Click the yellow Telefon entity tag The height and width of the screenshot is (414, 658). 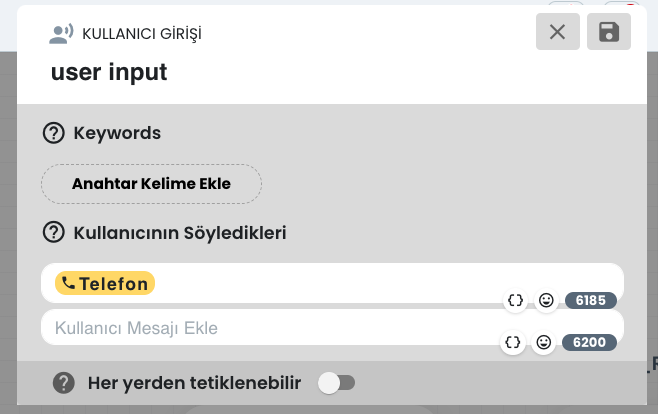click(x=105, y=283)
